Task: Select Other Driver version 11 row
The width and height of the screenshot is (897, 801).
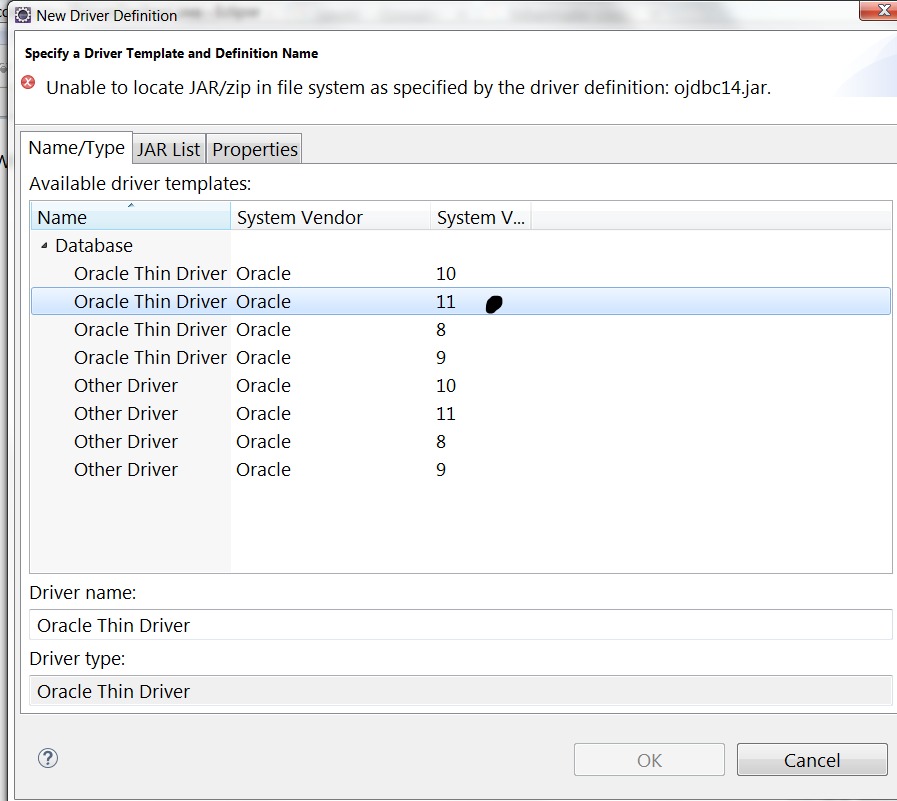Action: coord(461,414)
